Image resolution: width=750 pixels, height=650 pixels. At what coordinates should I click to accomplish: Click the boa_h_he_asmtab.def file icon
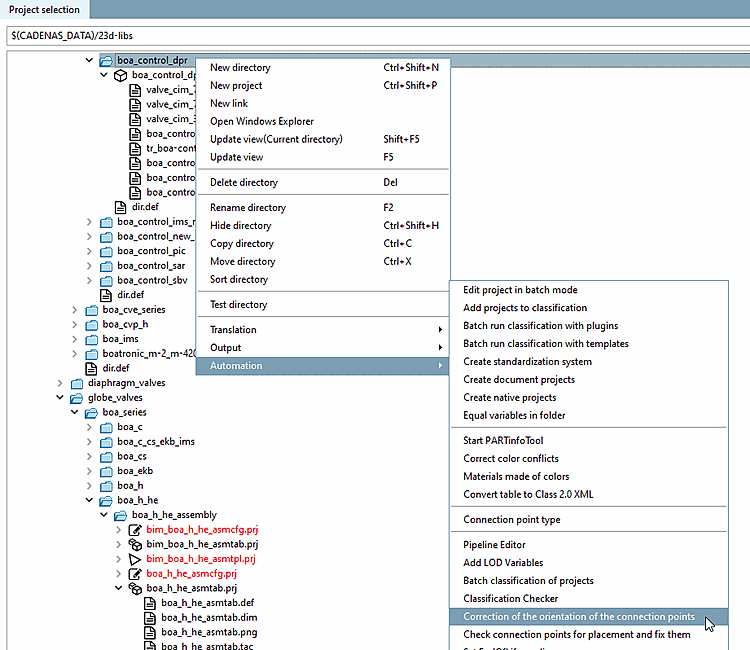[150, 604]
